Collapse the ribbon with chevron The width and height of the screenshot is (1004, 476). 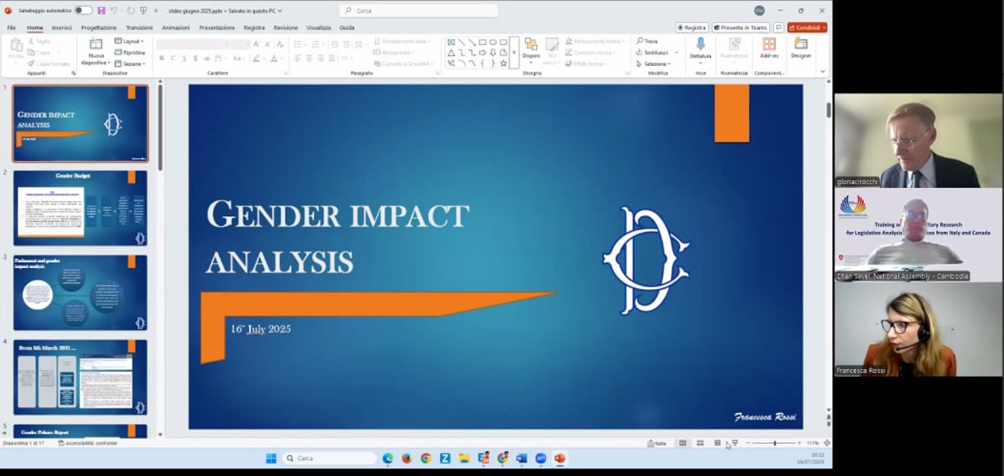tap(823, 72)
